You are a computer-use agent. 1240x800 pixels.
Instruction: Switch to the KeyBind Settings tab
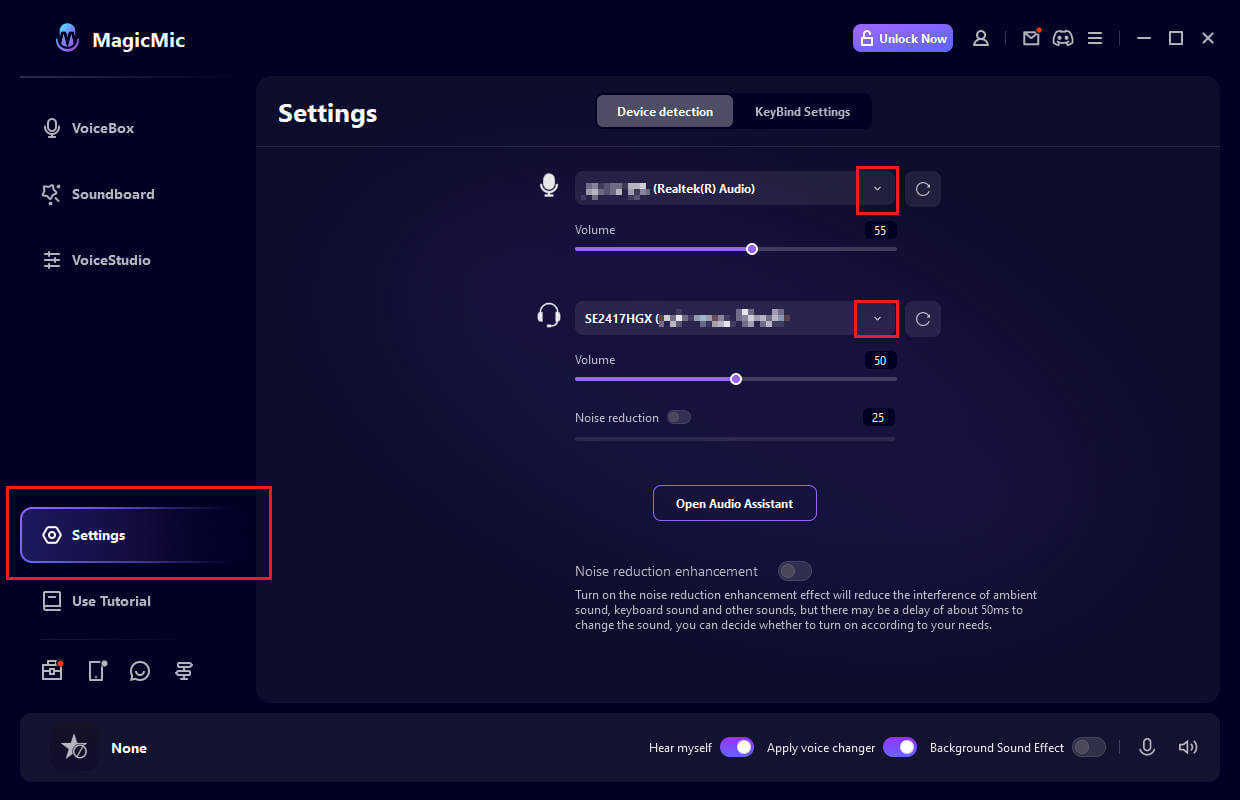[802, 111]
